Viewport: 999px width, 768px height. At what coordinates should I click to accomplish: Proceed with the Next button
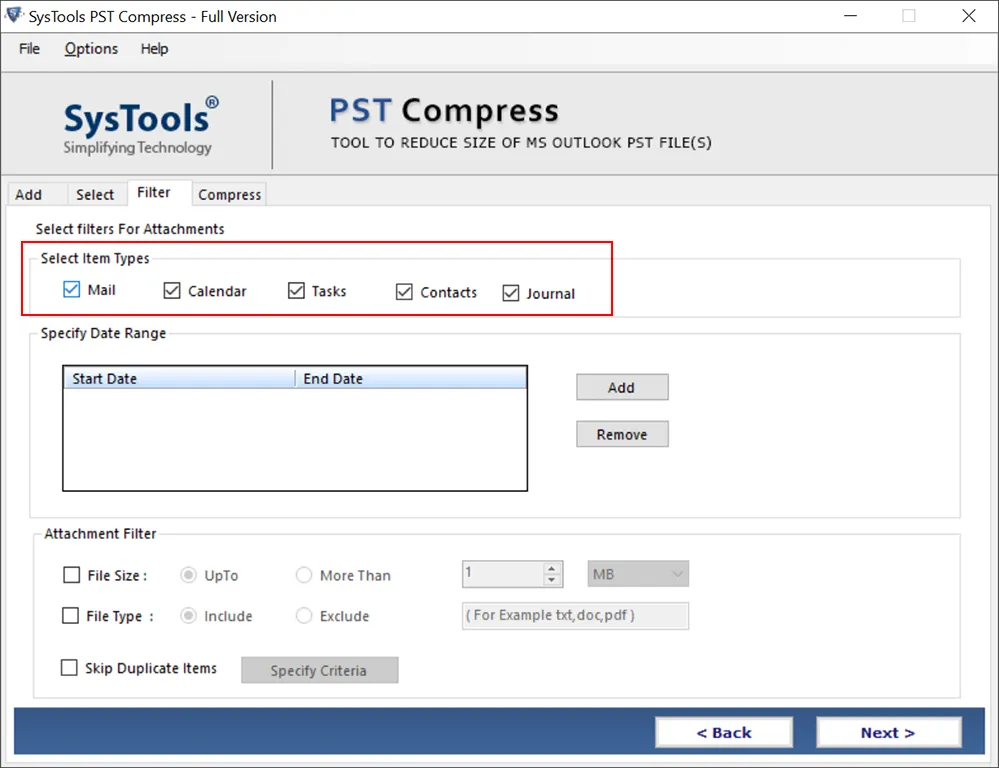(x=888, y=732)
